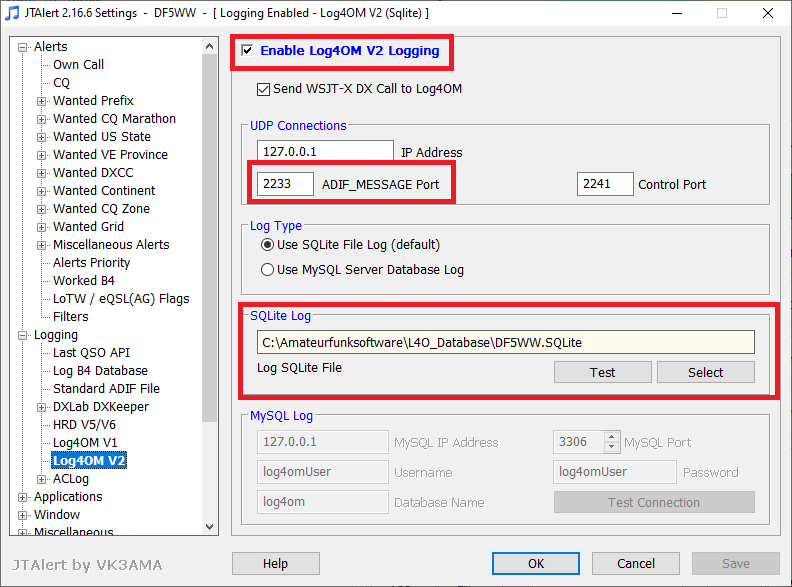The image size is (792, 587).
Task: Click the Help button
Action: (276, 563)
